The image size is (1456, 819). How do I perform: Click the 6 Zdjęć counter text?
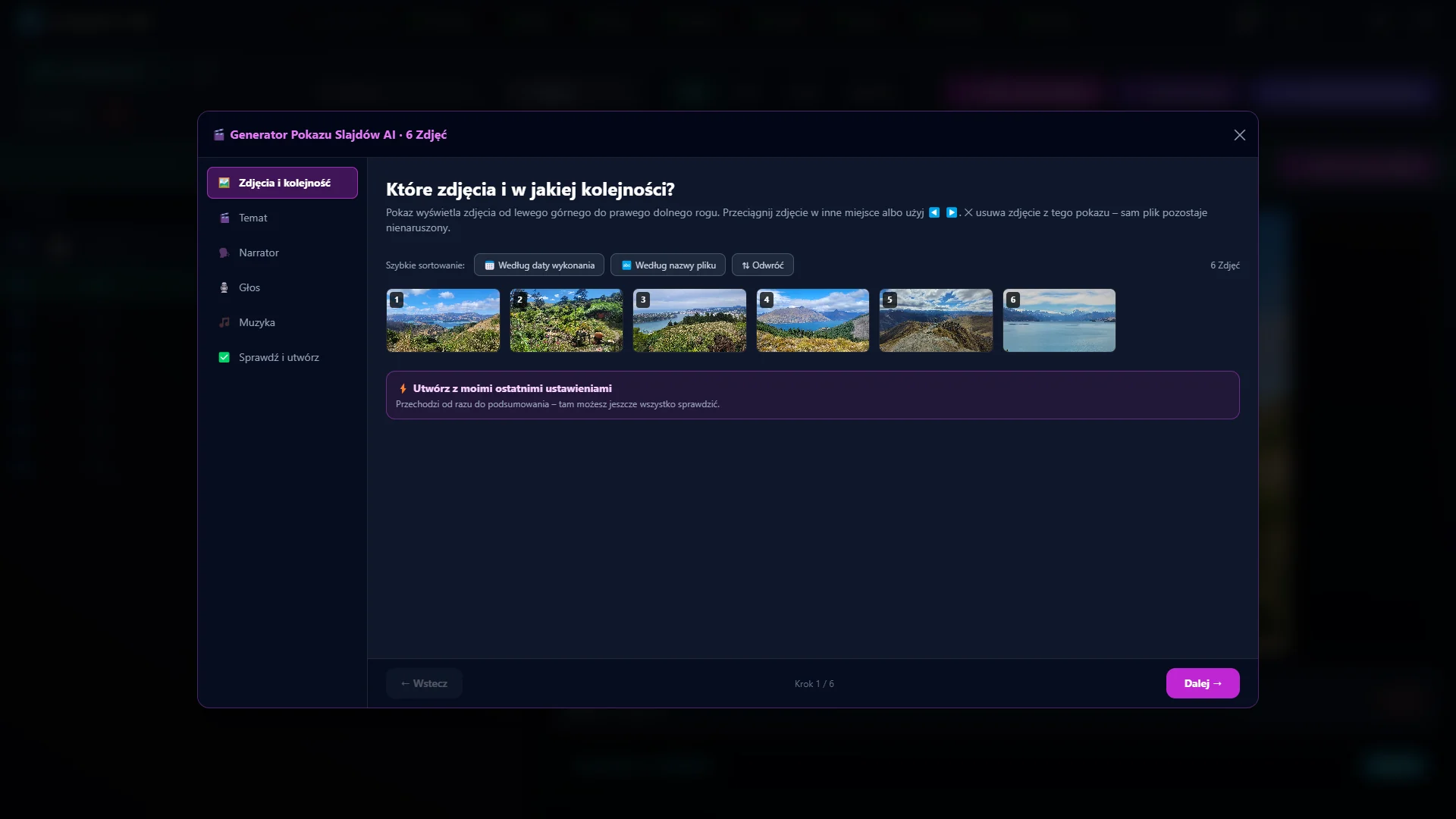1225,265
